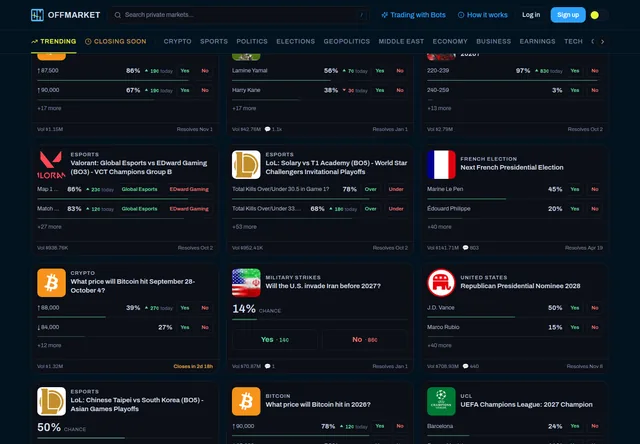Image resolution: width=640 pixels, height=444 pixels.
Task: Open the French flag election icon
Action: pyautogui.click(x=441, y=165)
